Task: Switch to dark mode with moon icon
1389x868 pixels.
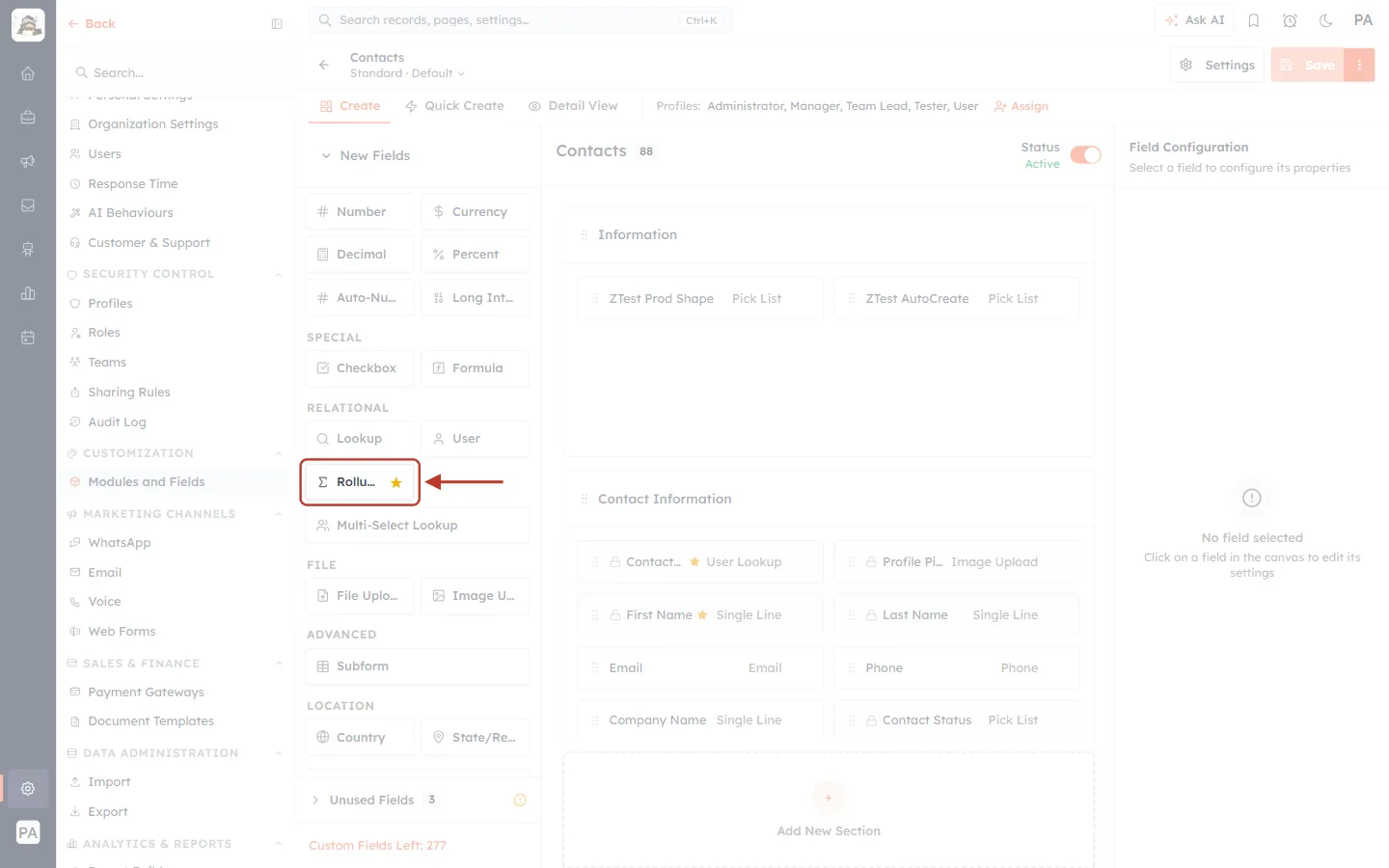Action: [x=1326, y=20]
